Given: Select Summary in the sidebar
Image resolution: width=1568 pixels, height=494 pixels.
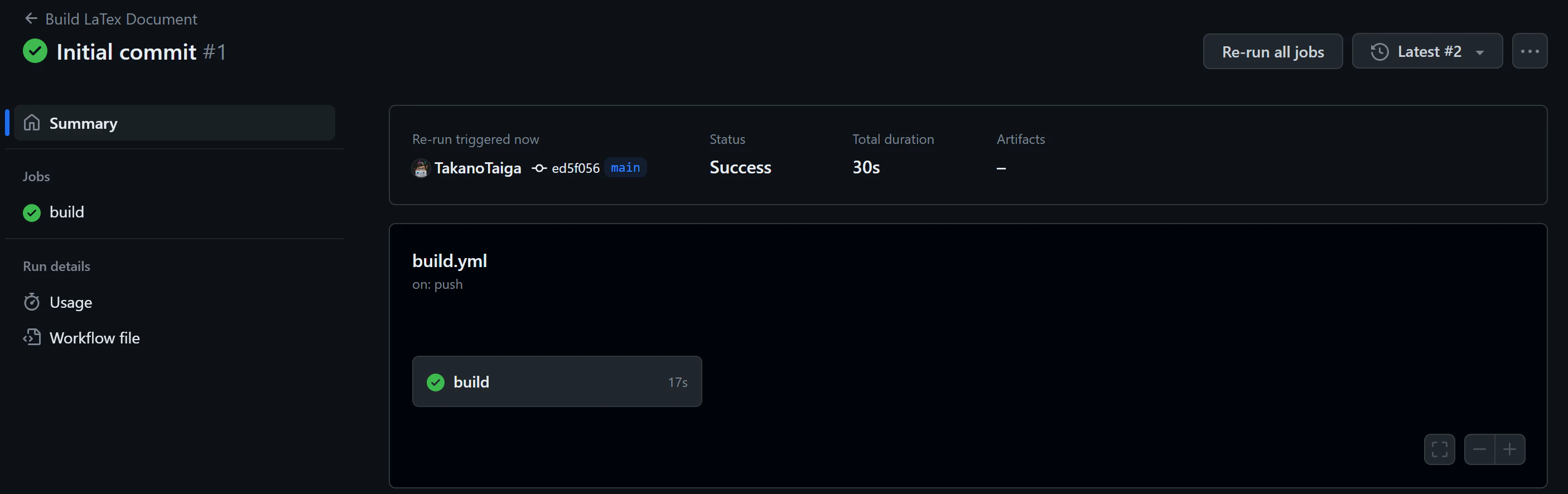Looking at the screenshot, I should click(174, 123).
